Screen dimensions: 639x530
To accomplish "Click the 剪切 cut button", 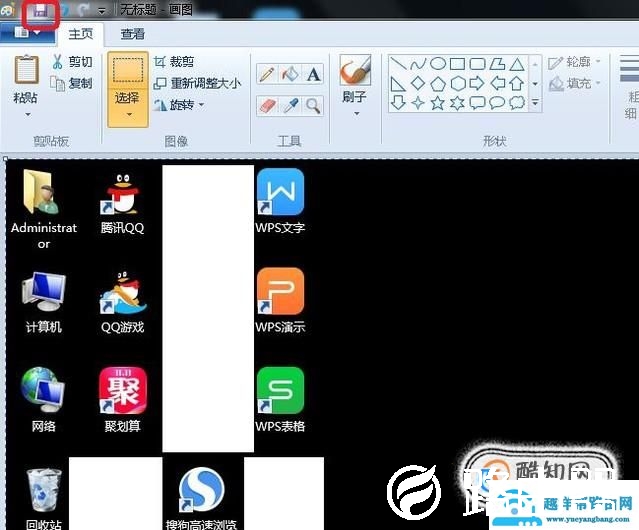I will pyautogui.click(x=72, y=62).
